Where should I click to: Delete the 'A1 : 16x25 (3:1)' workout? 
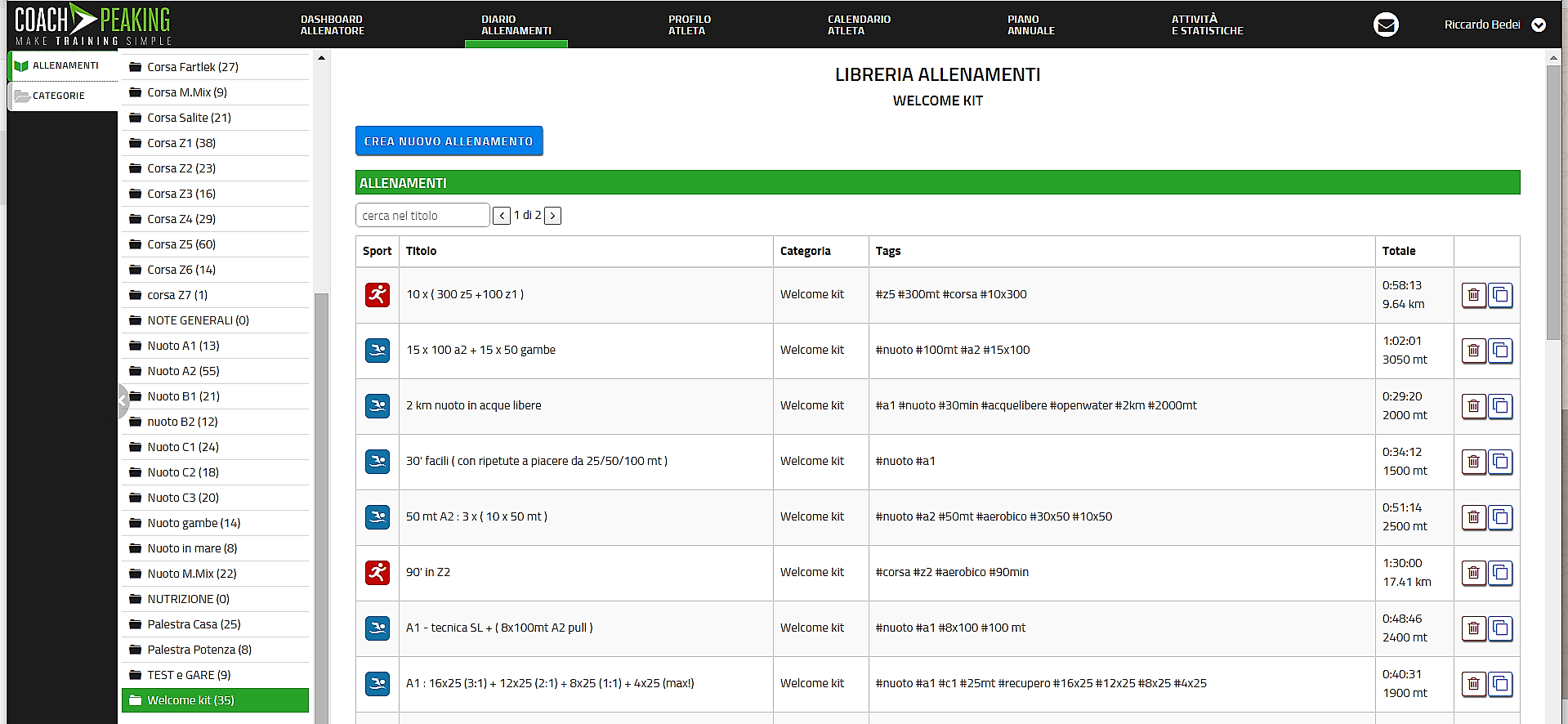[1473, 684]
